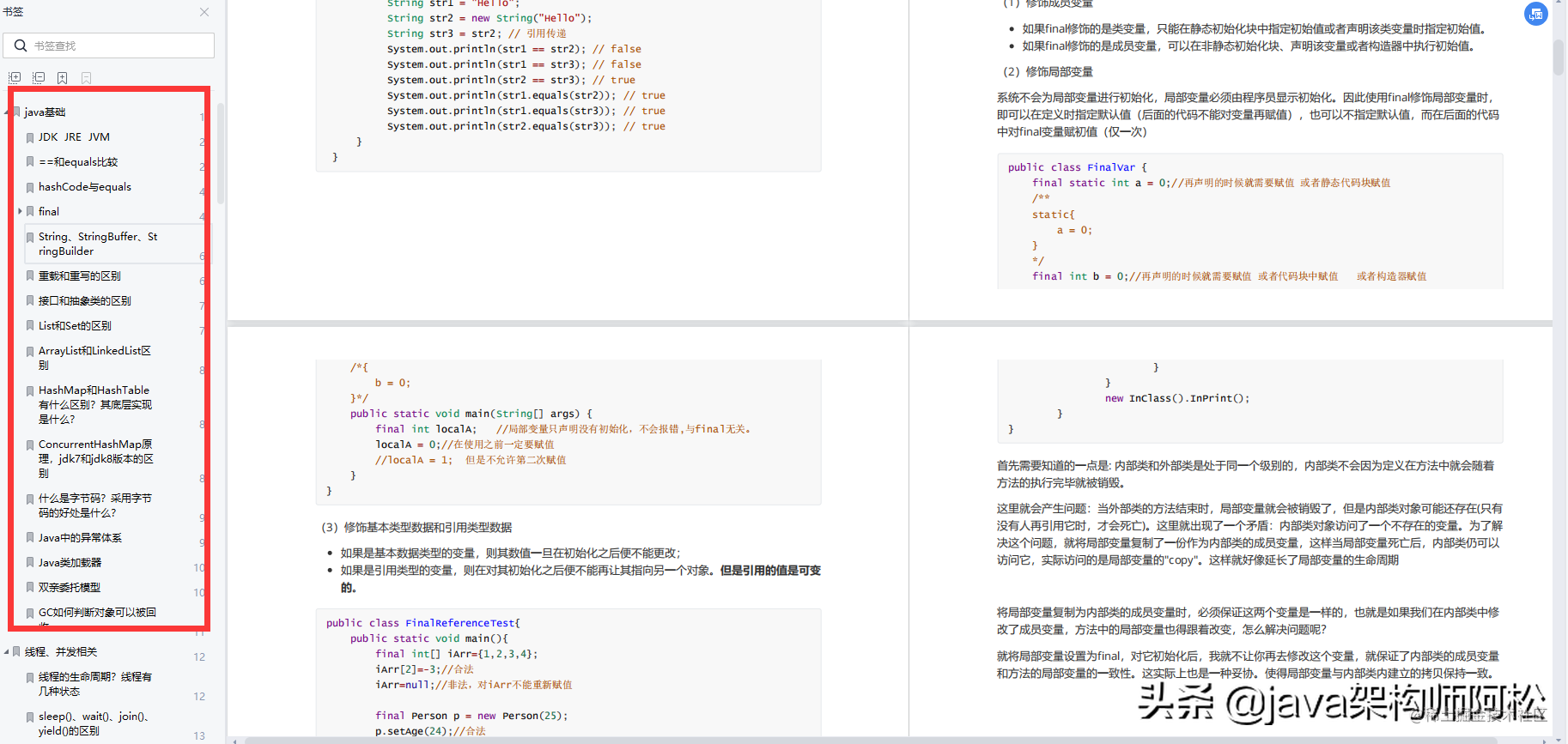
Task: Open the JDK JRE JVM bookmark
Action: 74,137
